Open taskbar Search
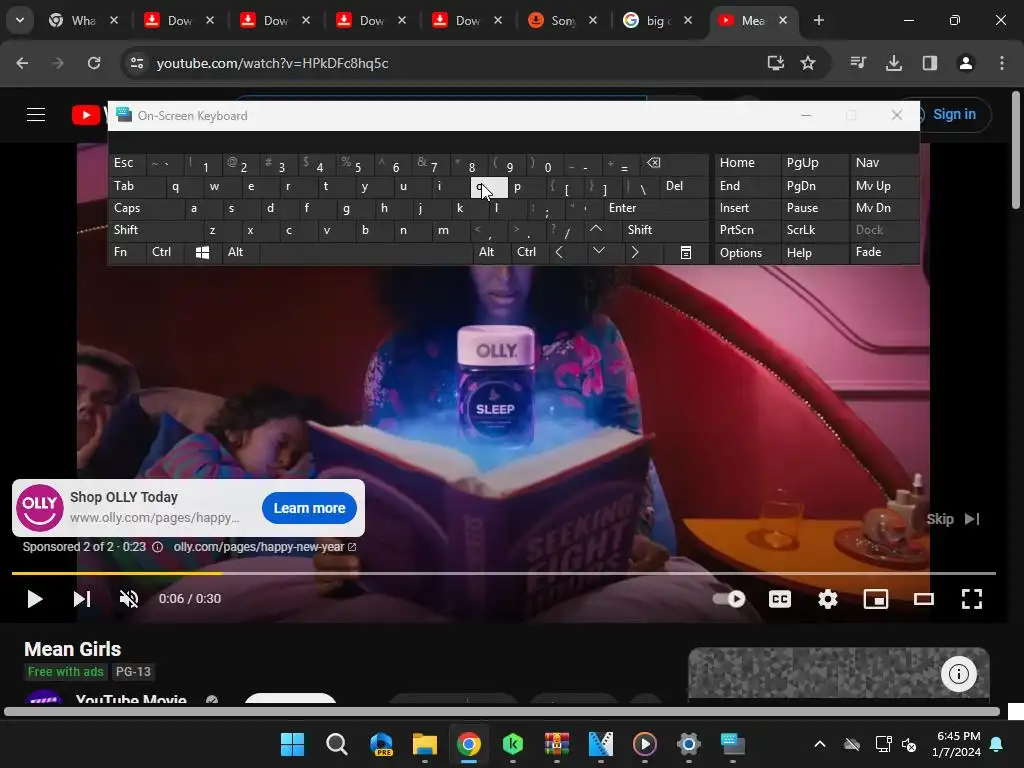The image size is (1024, 768). [x=337, y=744]
